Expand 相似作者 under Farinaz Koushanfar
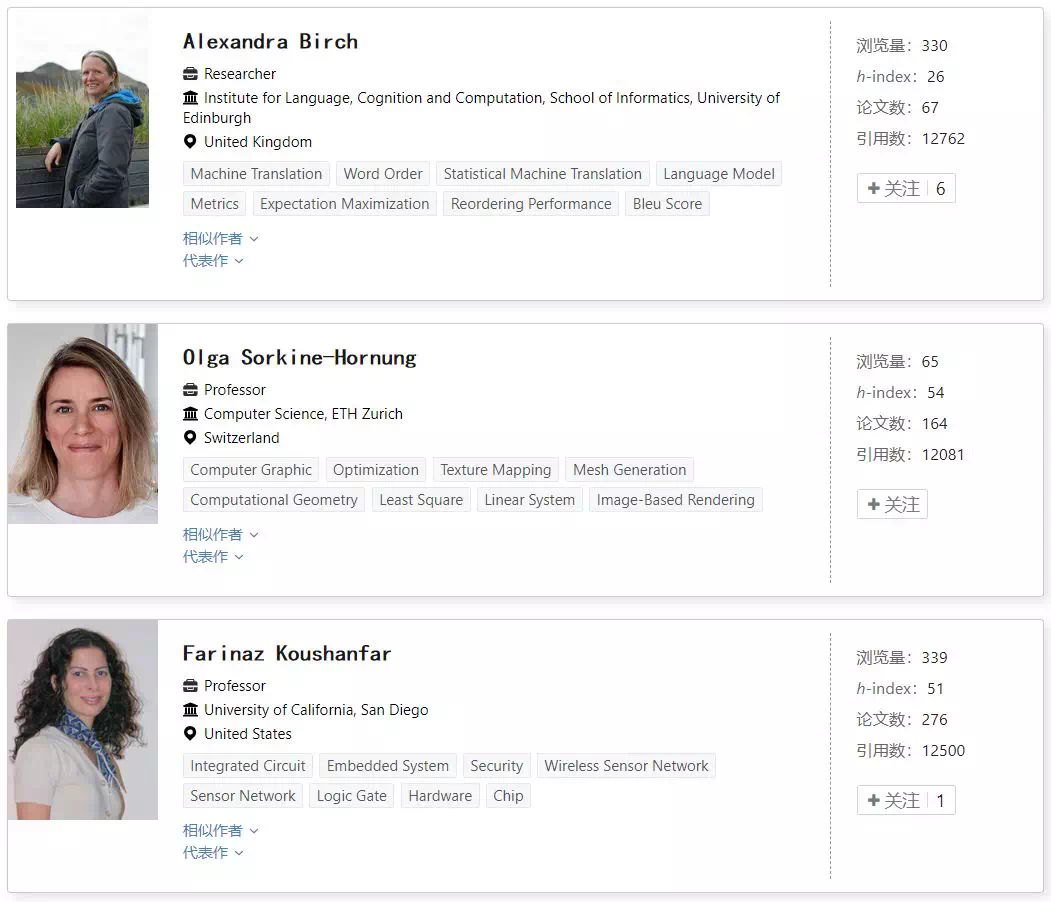1051x902 pixels. pos(221,831)
